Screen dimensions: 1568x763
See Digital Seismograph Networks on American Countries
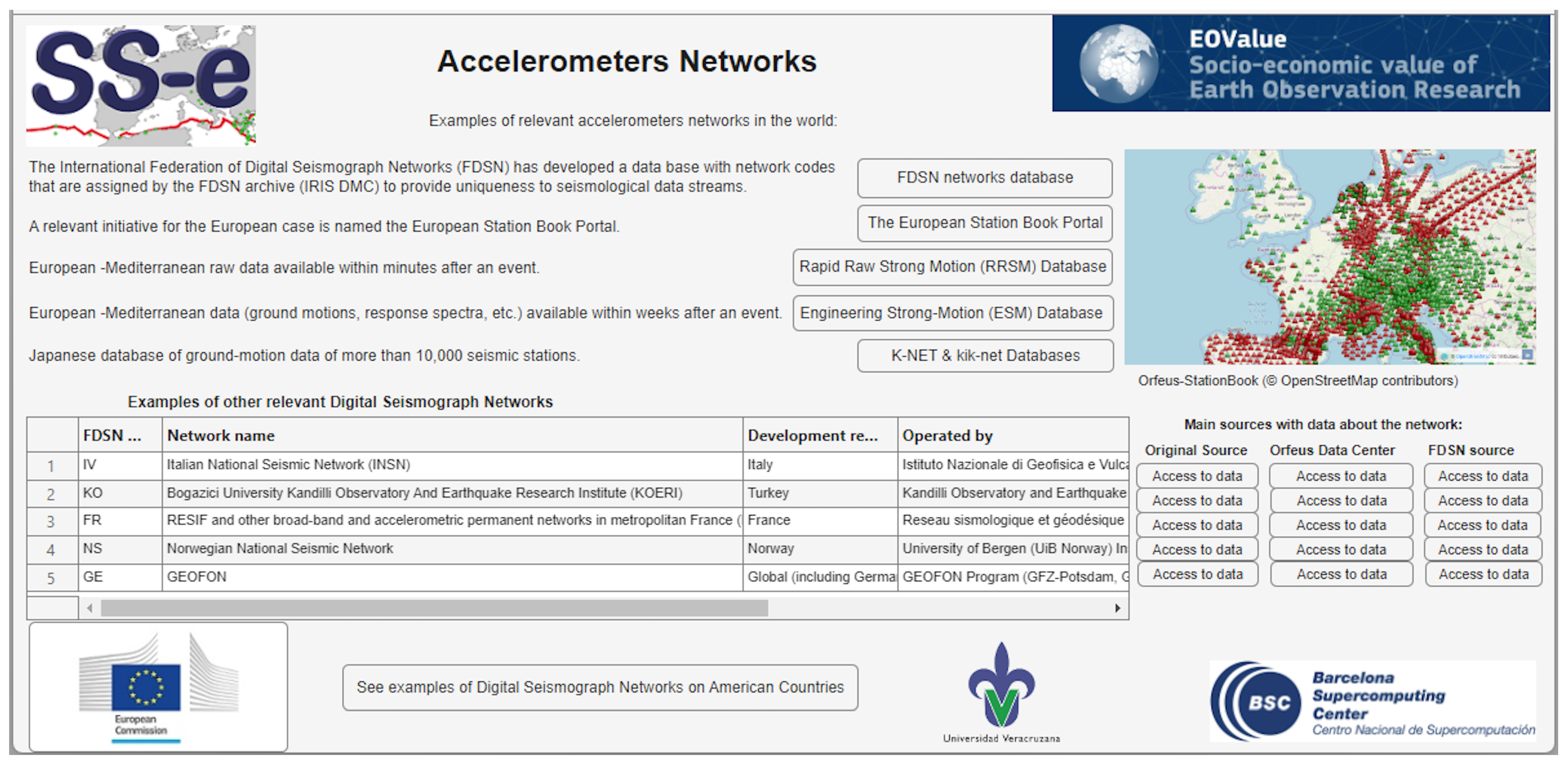(x=600, y=688)
